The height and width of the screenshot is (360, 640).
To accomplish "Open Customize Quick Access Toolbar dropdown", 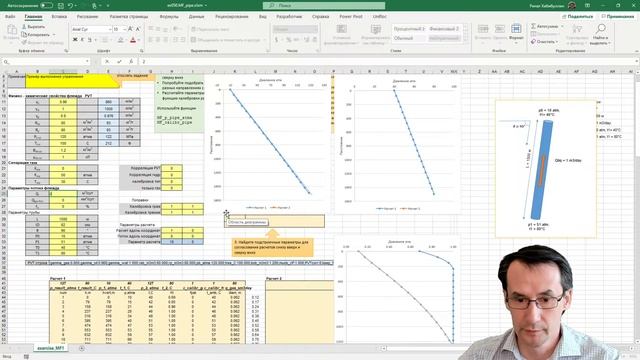I will click(108, 6).
